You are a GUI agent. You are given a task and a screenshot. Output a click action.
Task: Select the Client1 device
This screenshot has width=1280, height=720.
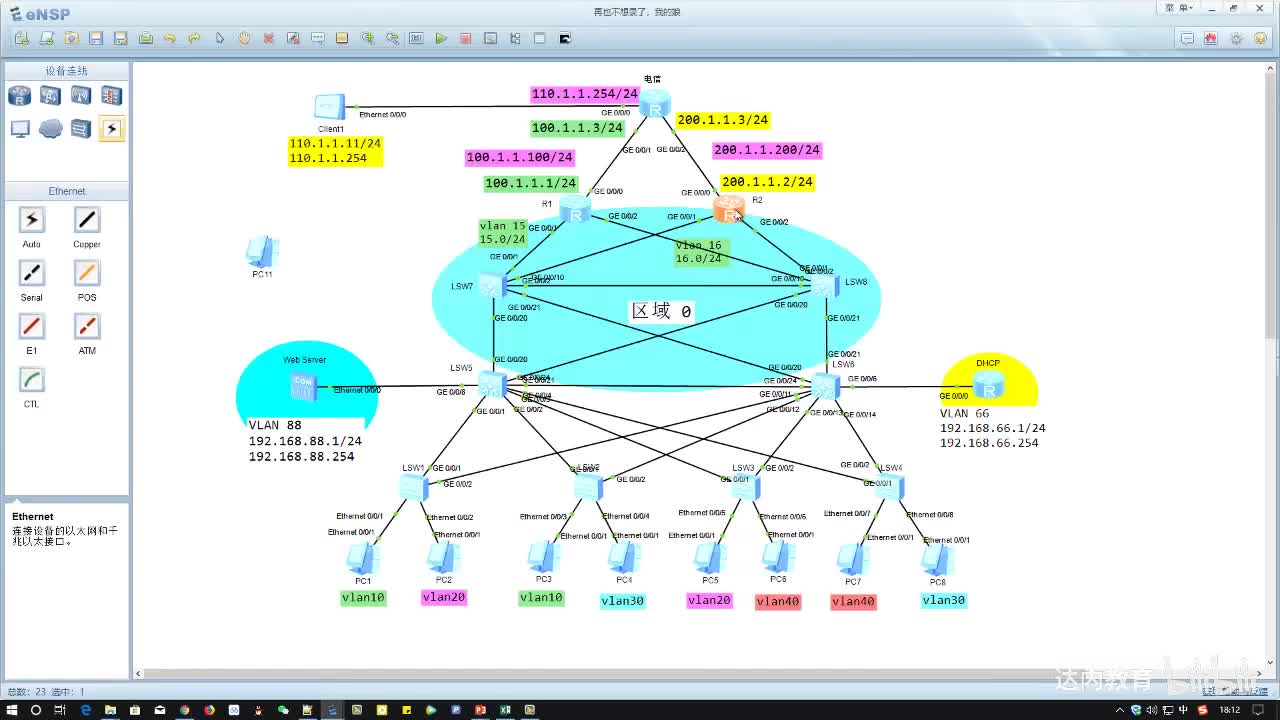coord(329,107)
